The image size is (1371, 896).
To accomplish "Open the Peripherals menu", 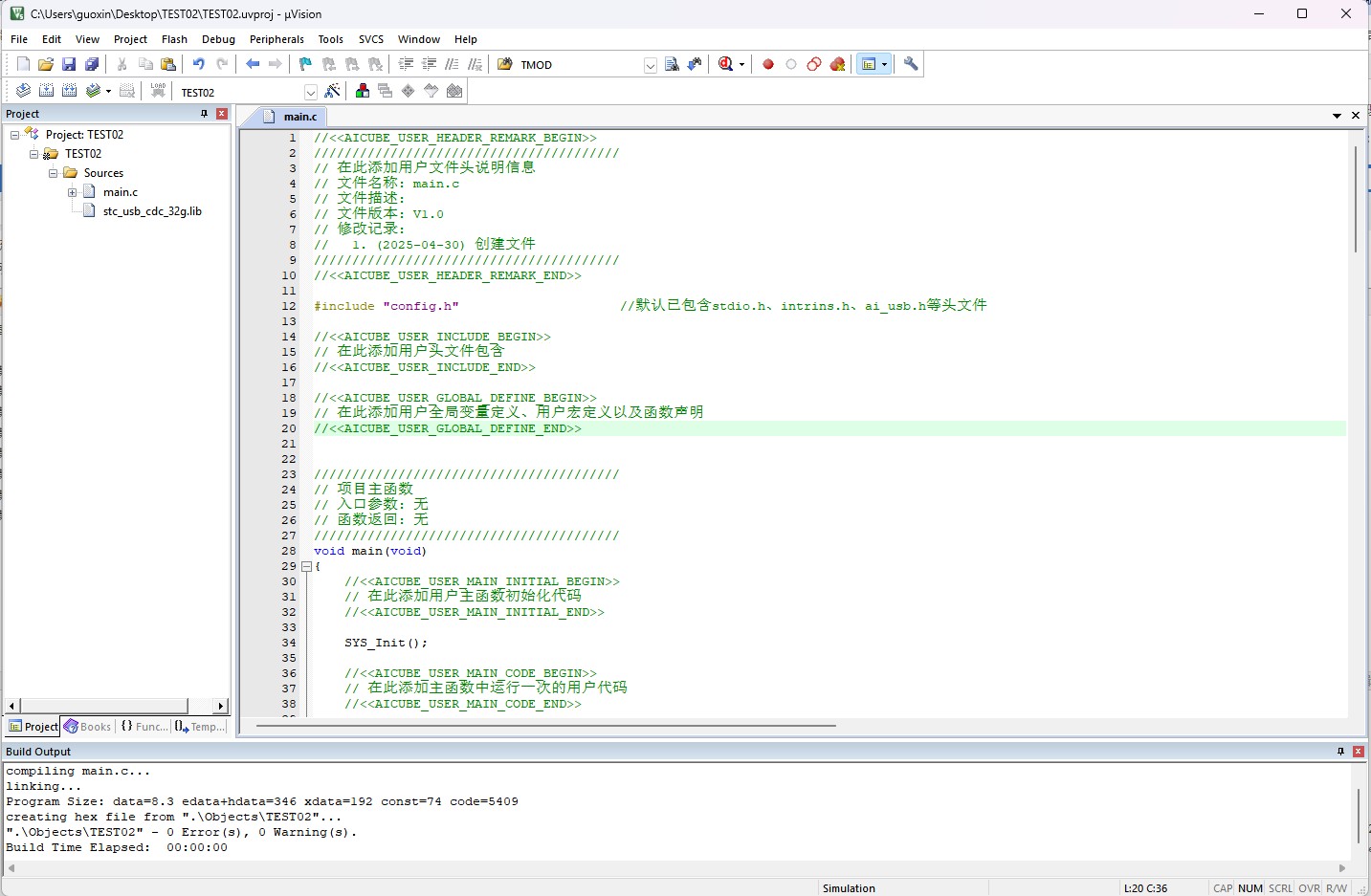I will (x=276, y=39).
